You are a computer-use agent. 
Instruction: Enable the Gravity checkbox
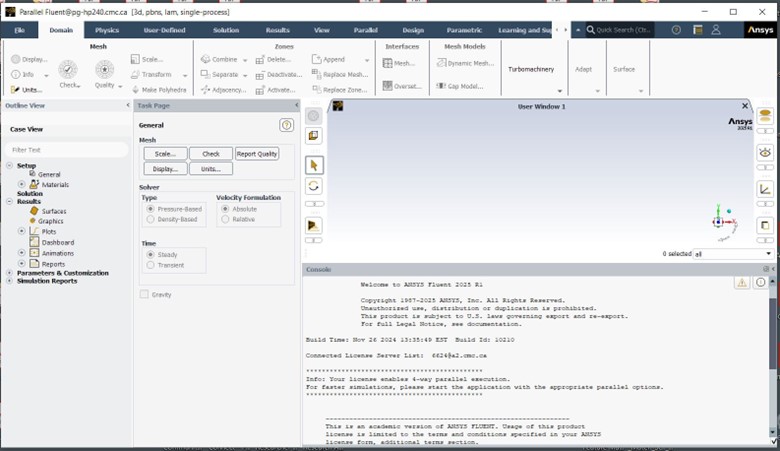[144, 294]
